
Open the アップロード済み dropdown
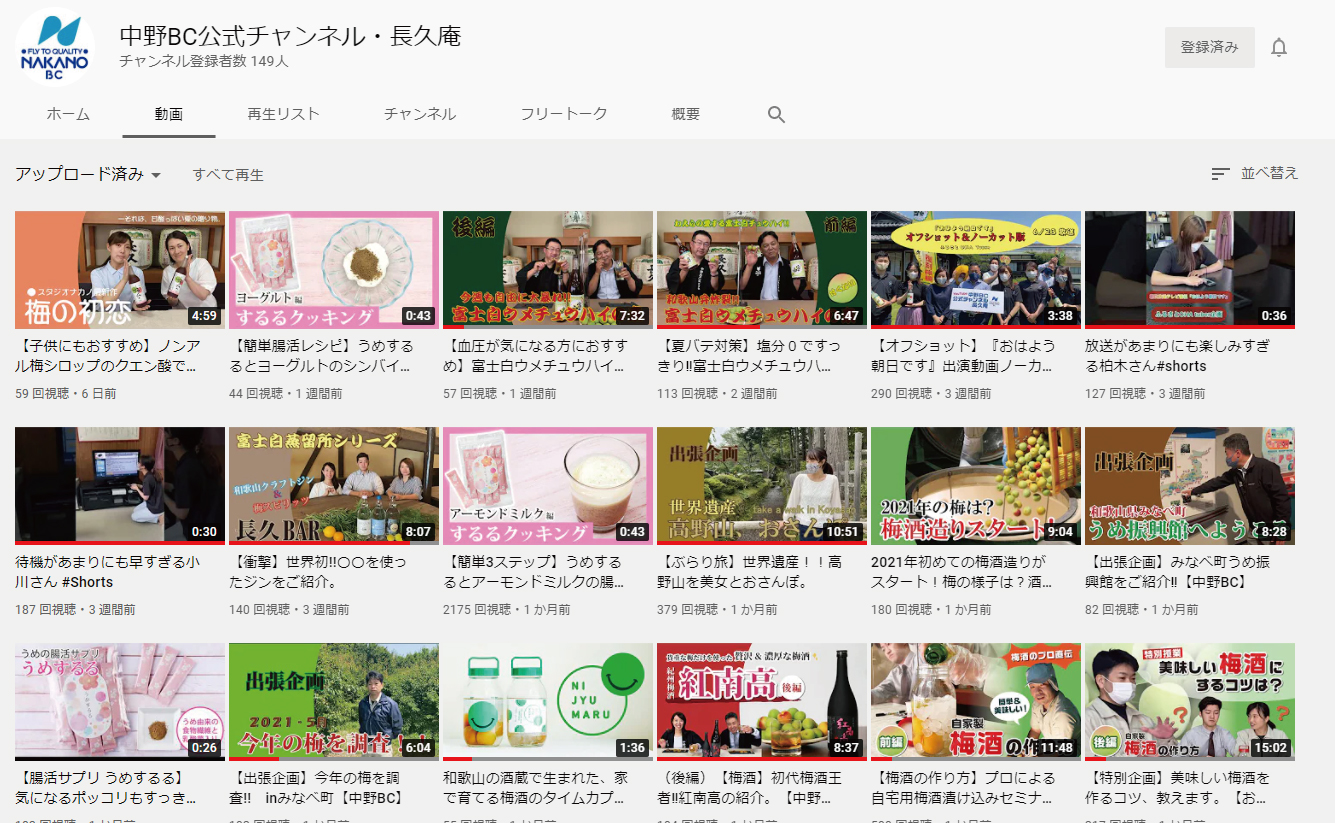(x=88, y=175)
